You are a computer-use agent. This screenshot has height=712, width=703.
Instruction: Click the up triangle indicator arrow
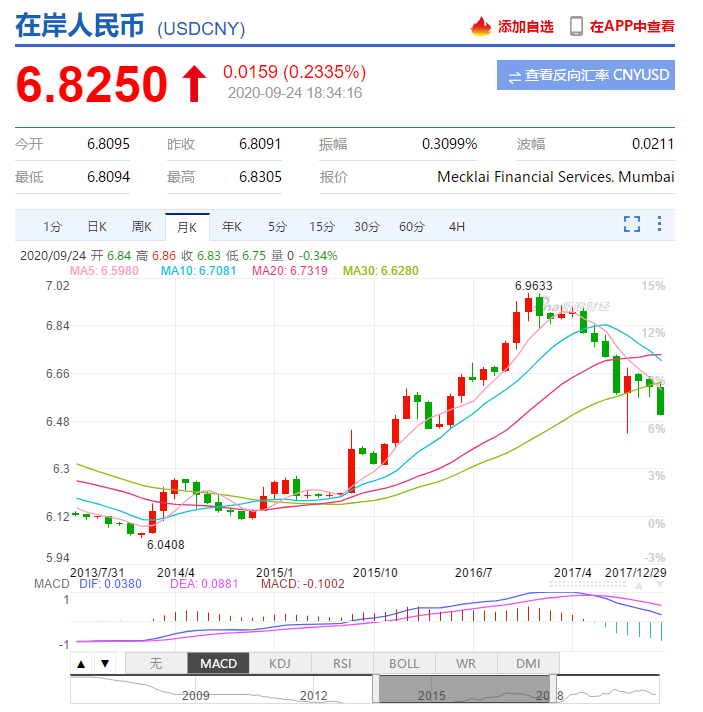[82, 663]
